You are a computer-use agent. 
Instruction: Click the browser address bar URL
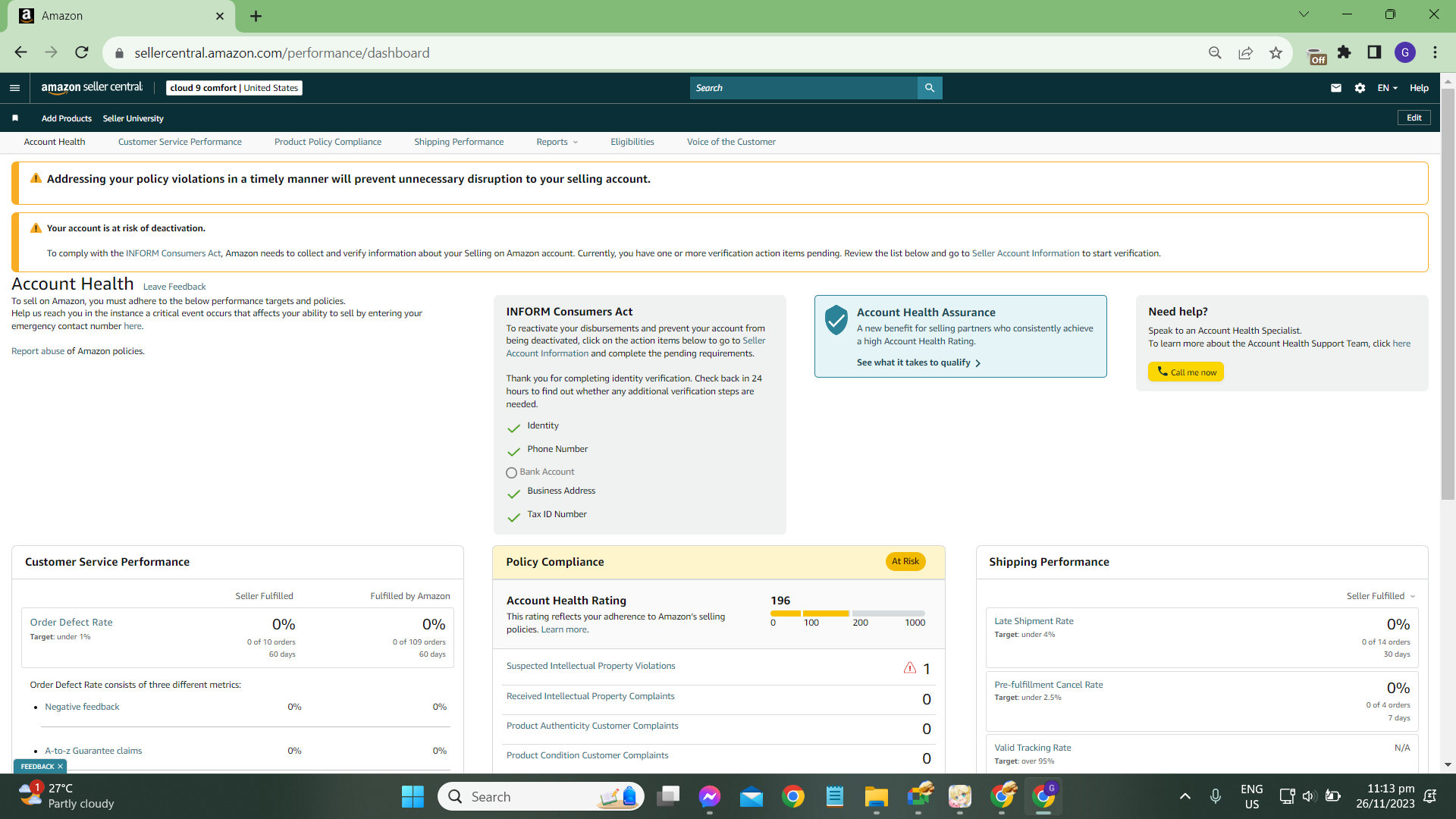pyautogui.click(x=282, y=53)
